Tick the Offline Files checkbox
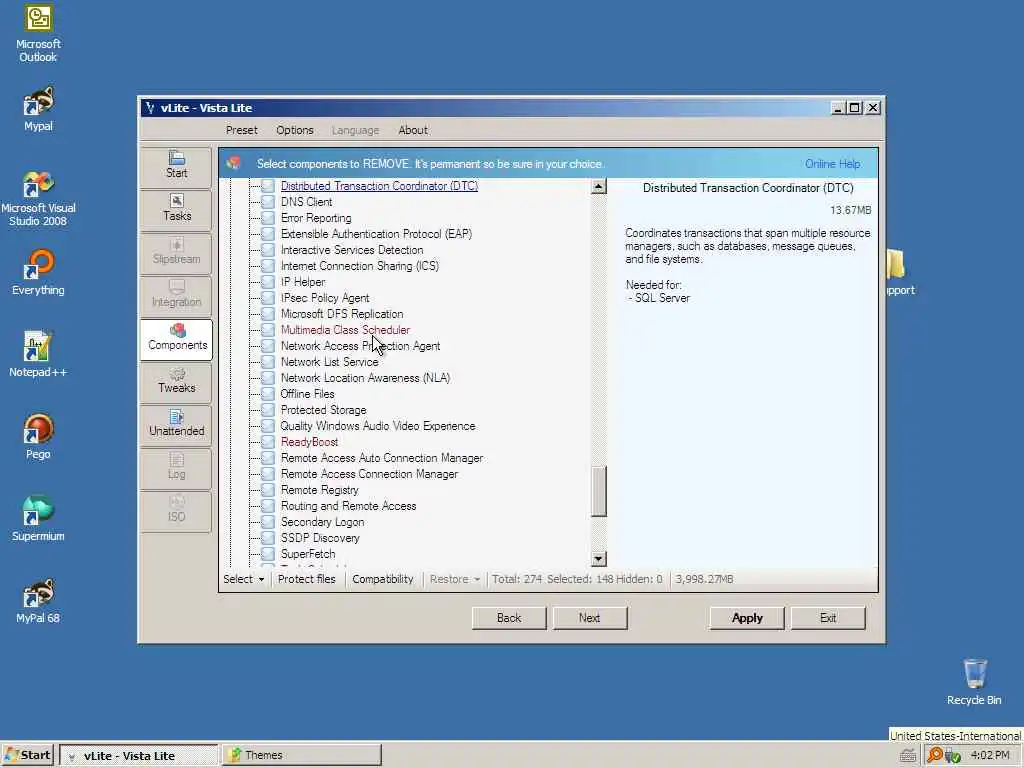The width and height of the screenshot is (1024, 768). pos(268,394)
